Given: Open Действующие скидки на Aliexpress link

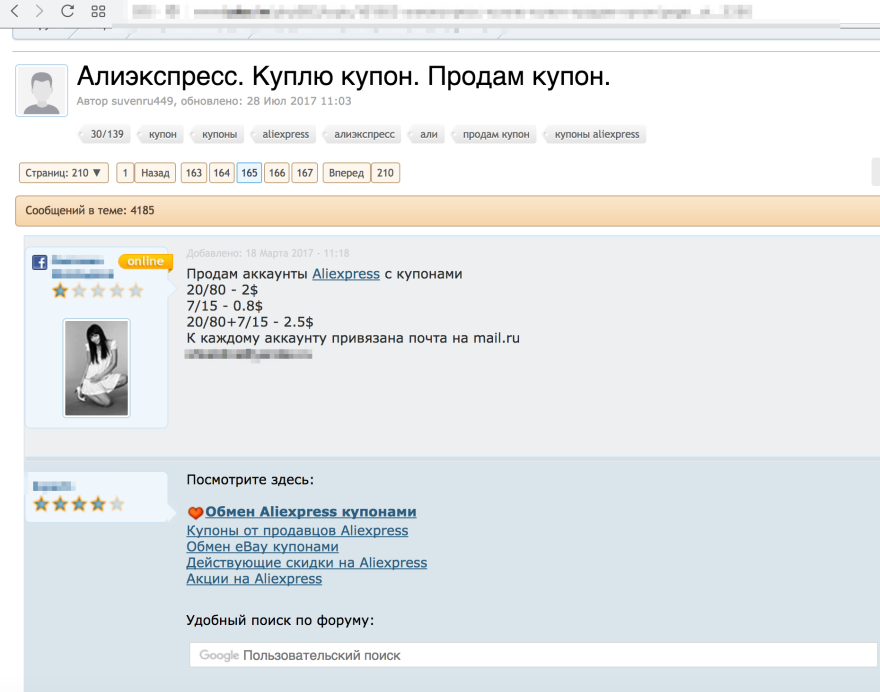Looking at the screenshot, I should (x=306, y=563).
